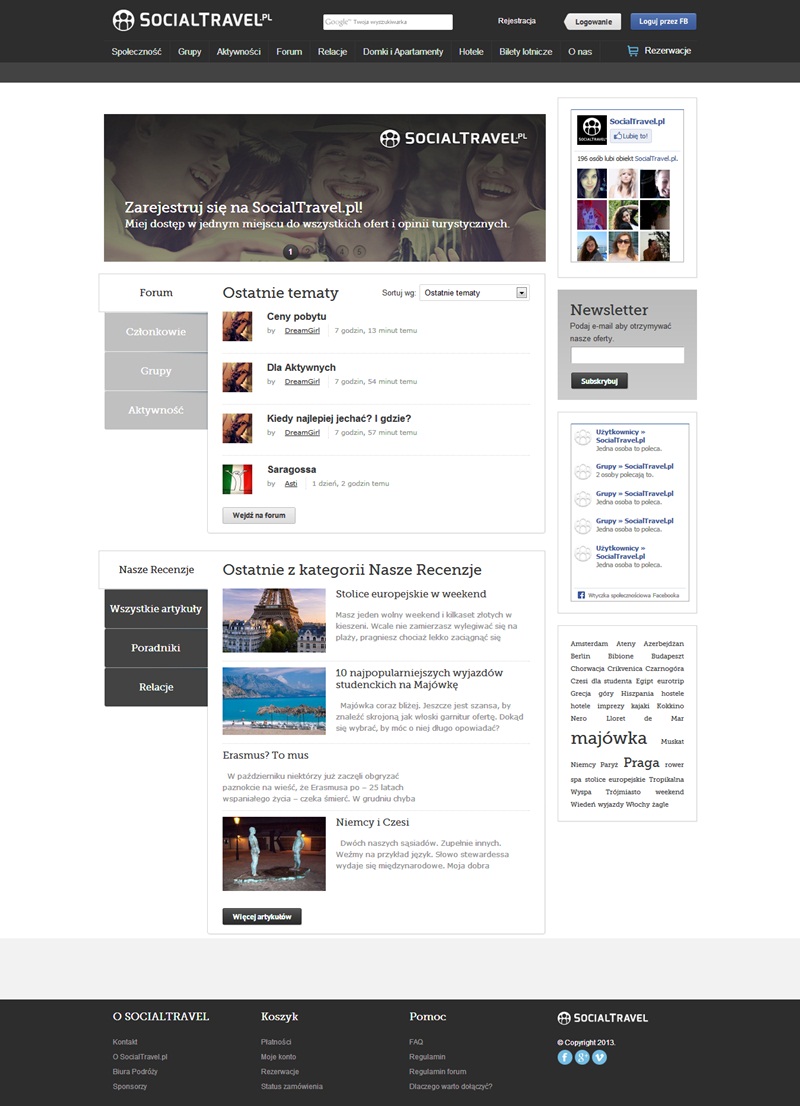The width and height of the screenshot is (800, 1106).
Task: Click DreamGirl's avatar beside Ceny pobytu
Action: click(x=237, y=326)
